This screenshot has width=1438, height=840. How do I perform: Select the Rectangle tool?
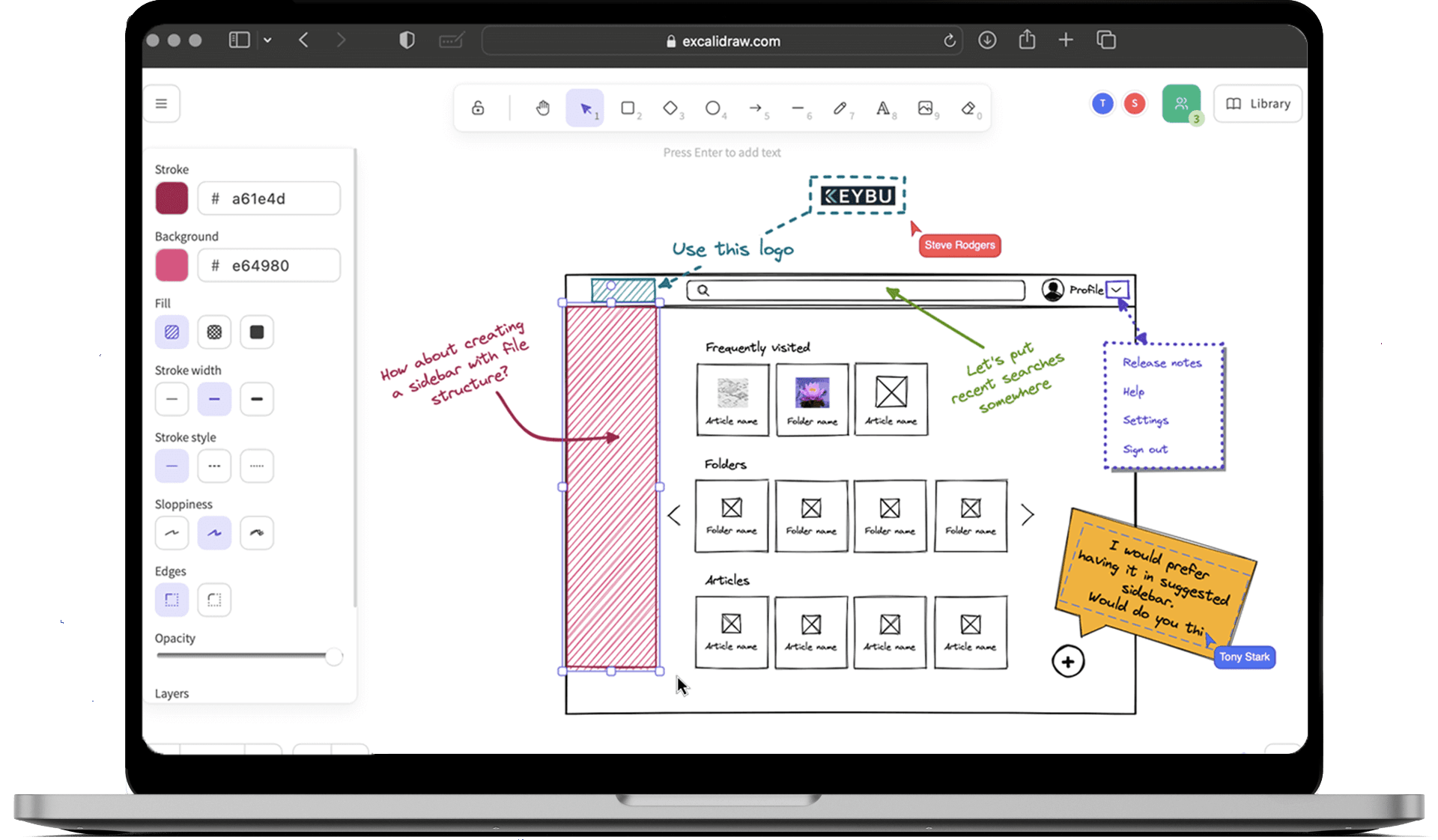click(628, 109)
